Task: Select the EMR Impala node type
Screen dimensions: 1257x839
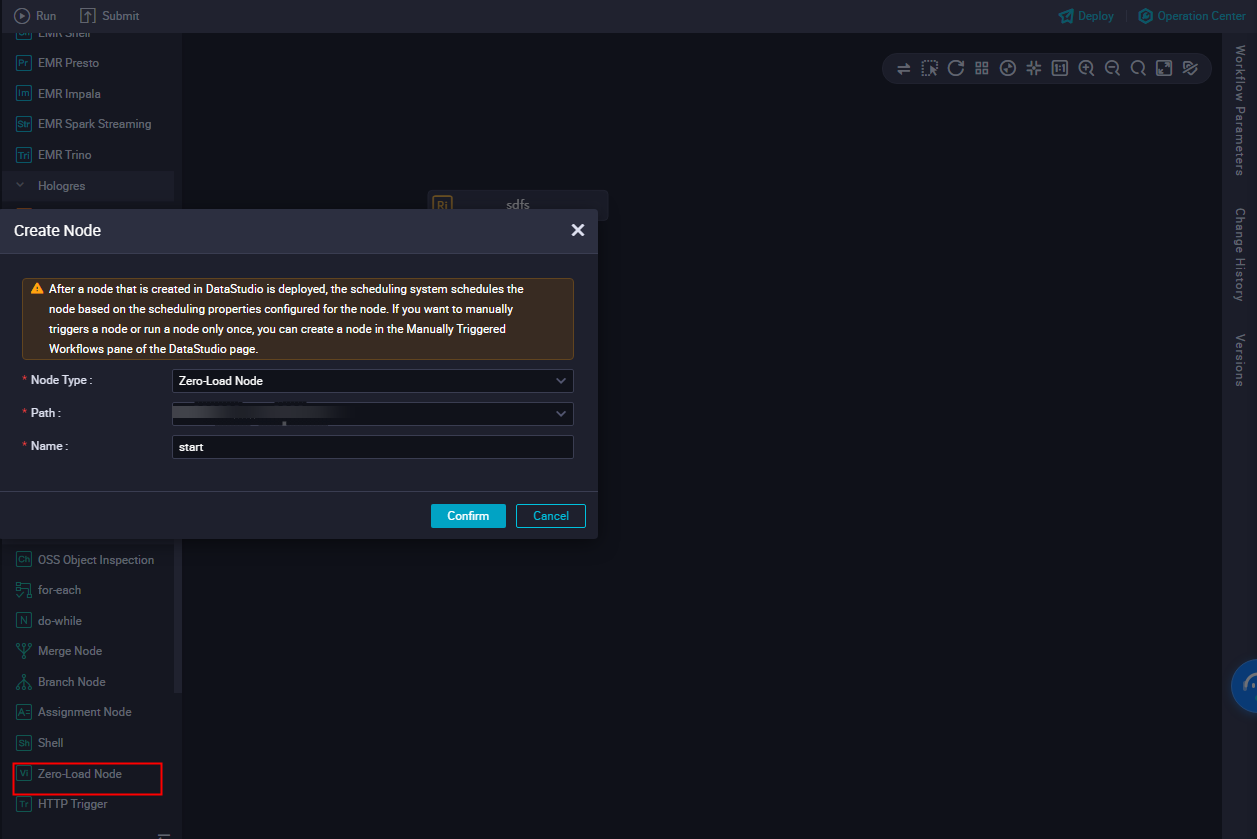Action: click(x=59, y=94)
